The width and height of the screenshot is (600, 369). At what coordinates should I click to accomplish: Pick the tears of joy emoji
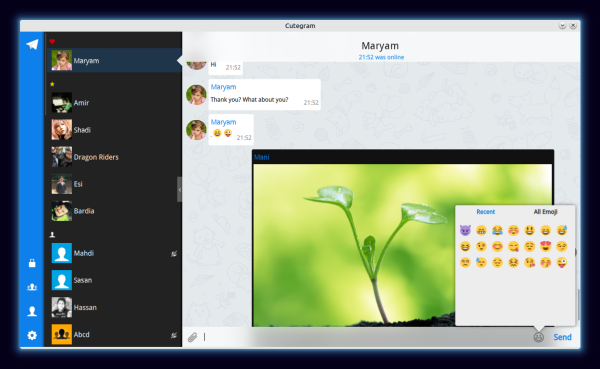pos(497,230)
